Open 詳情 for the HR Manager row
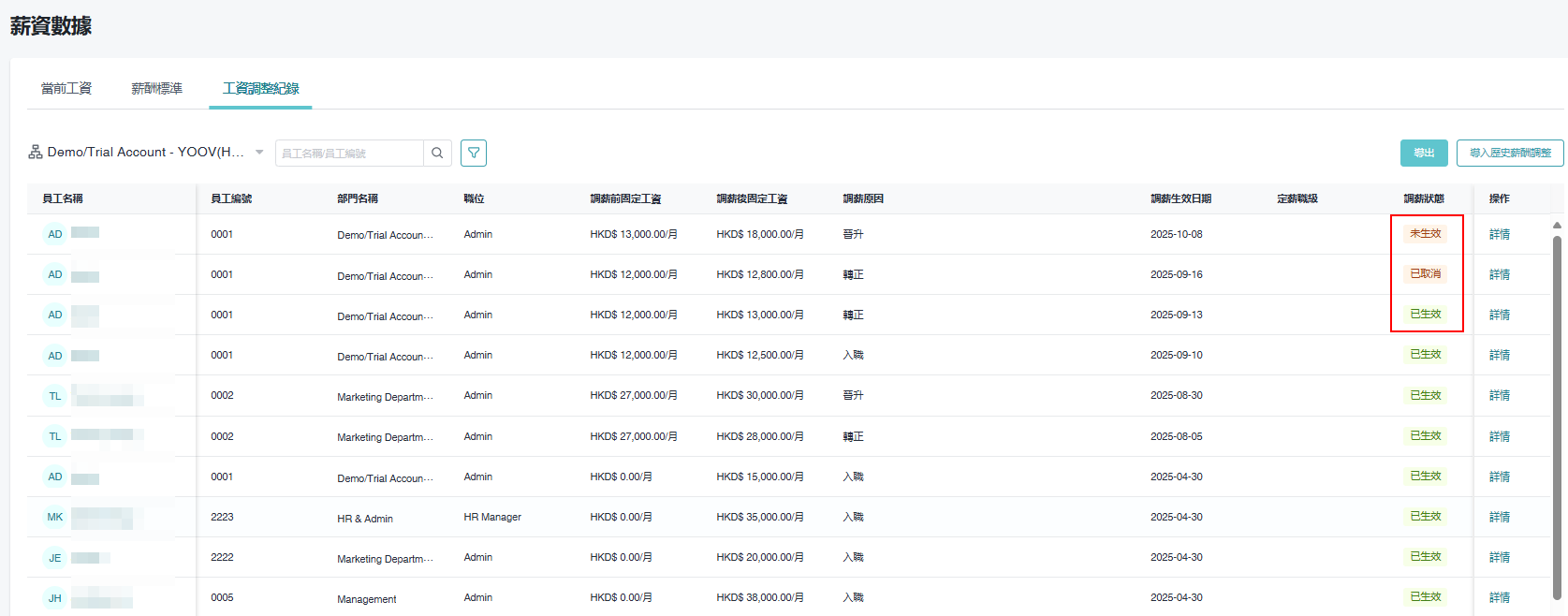1568x616 pixels. pyautogui.click(x=1500, y=517)
